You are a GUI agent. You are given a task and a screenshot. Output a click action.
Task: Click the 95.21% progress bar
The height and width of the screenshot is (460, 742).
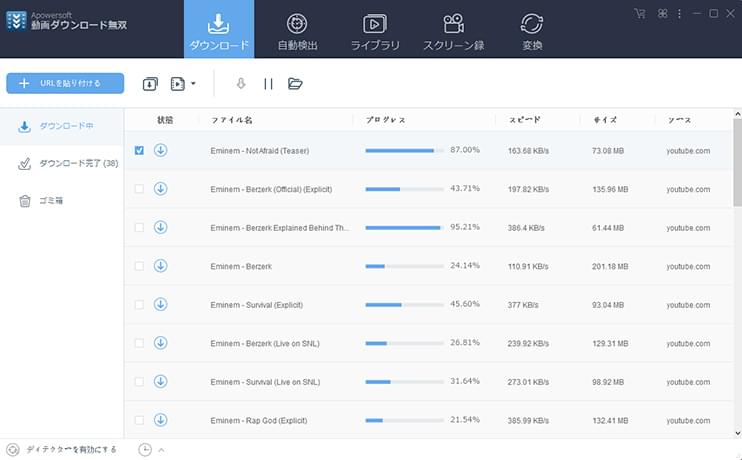[405, 228]
